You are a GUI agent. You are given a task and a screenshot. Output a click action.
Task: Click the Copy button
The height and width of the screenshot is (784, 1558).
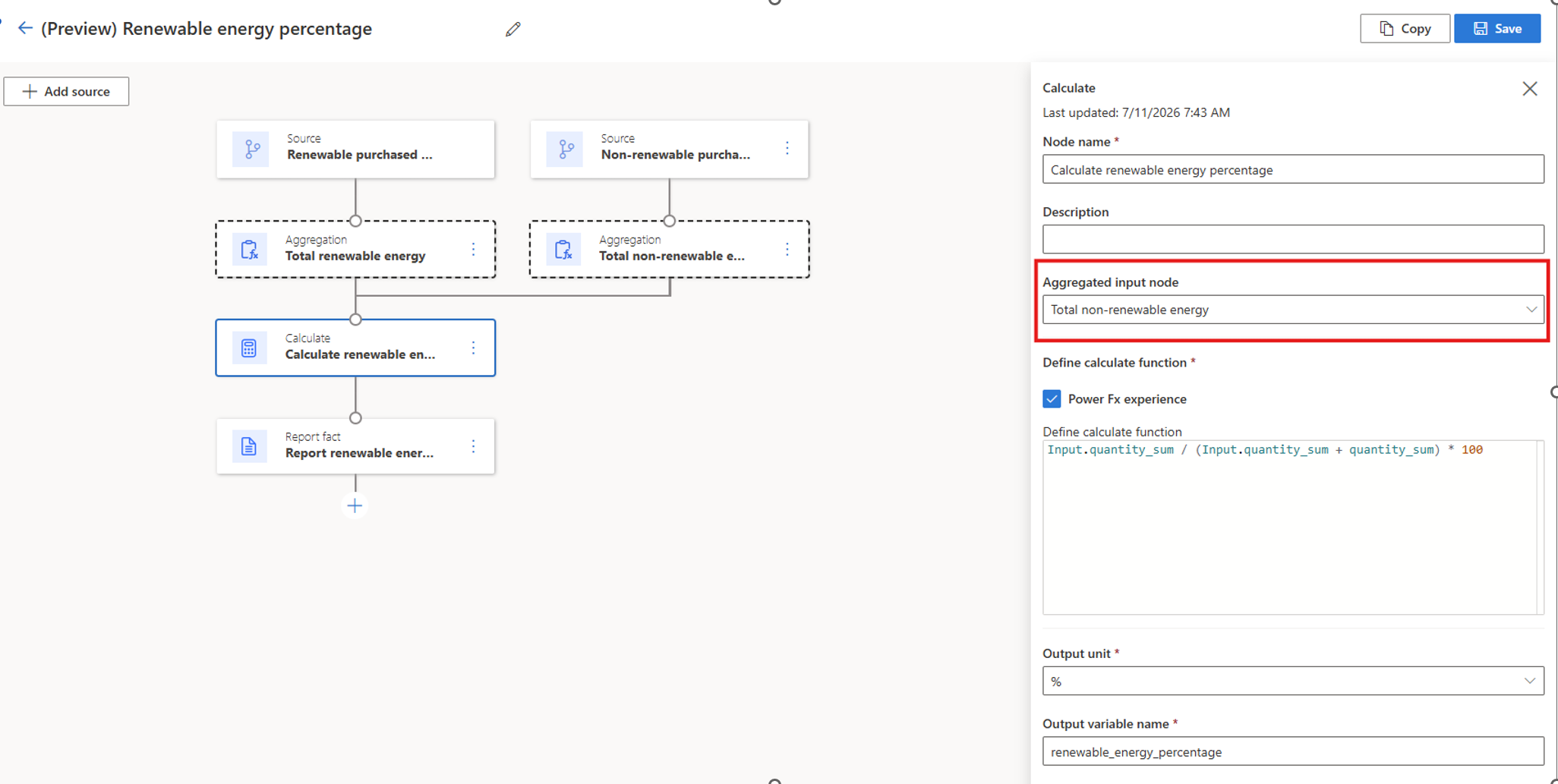click(x=1405, y=29)
